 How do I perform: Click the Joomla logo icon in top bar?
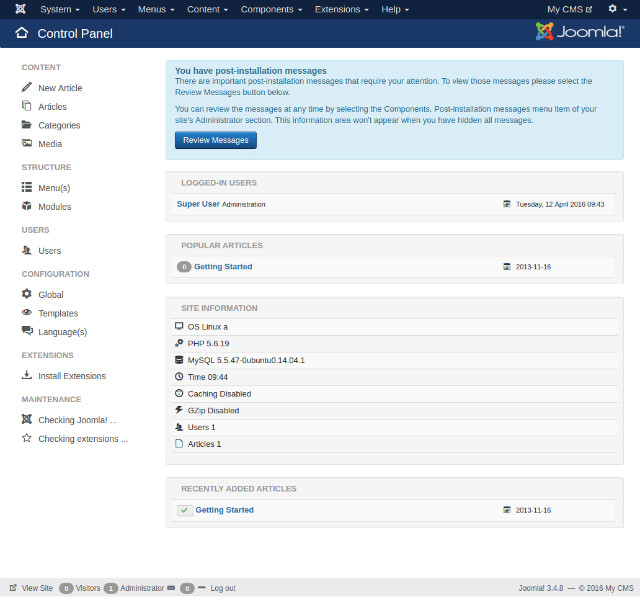(20, 9)
